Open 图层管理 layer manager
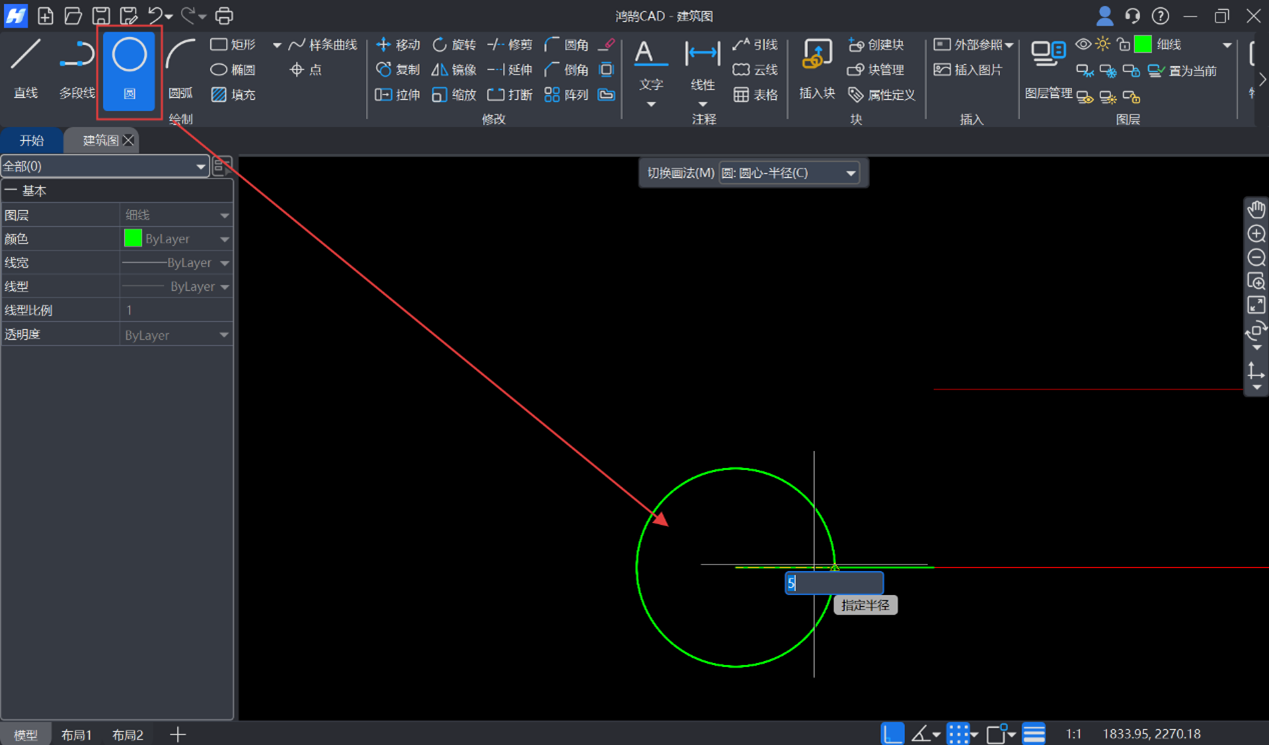 click(x=1048, y=68)
